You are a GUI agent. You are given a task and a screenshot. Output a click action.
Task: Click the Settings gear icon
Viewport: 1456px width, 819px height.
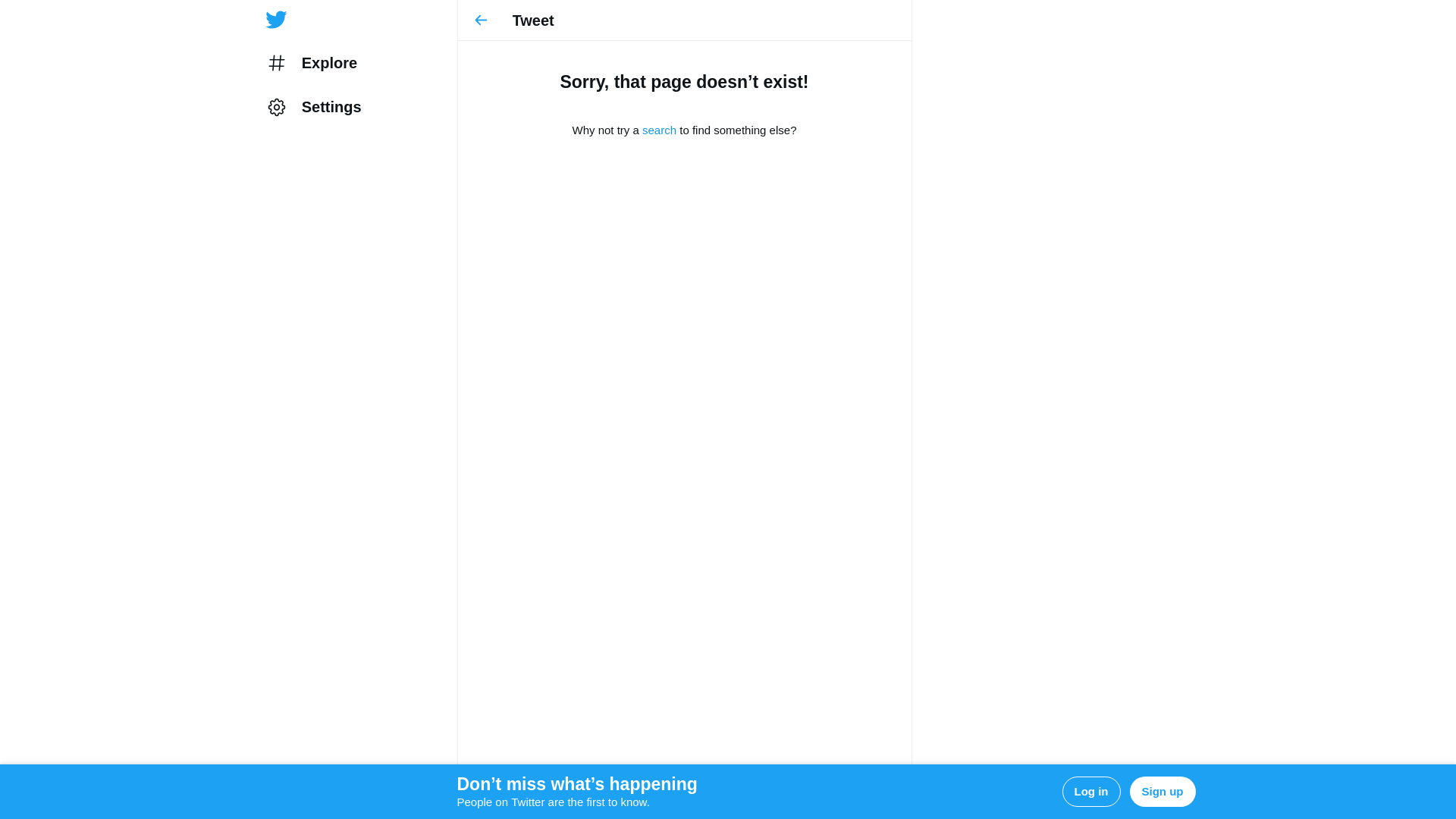[277, 107]
